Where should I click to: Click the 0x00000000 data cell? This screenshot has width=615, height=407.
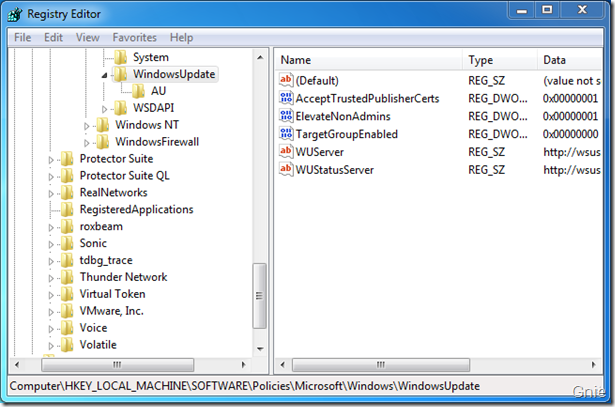pyautogui.click(x=571, y=134)
